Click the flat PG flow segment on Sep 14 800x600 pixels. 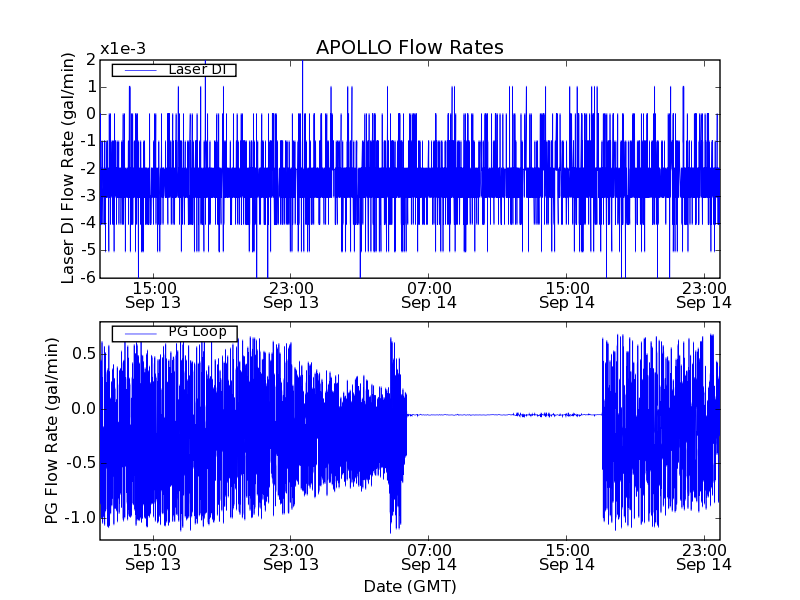(x=504, y=415)
